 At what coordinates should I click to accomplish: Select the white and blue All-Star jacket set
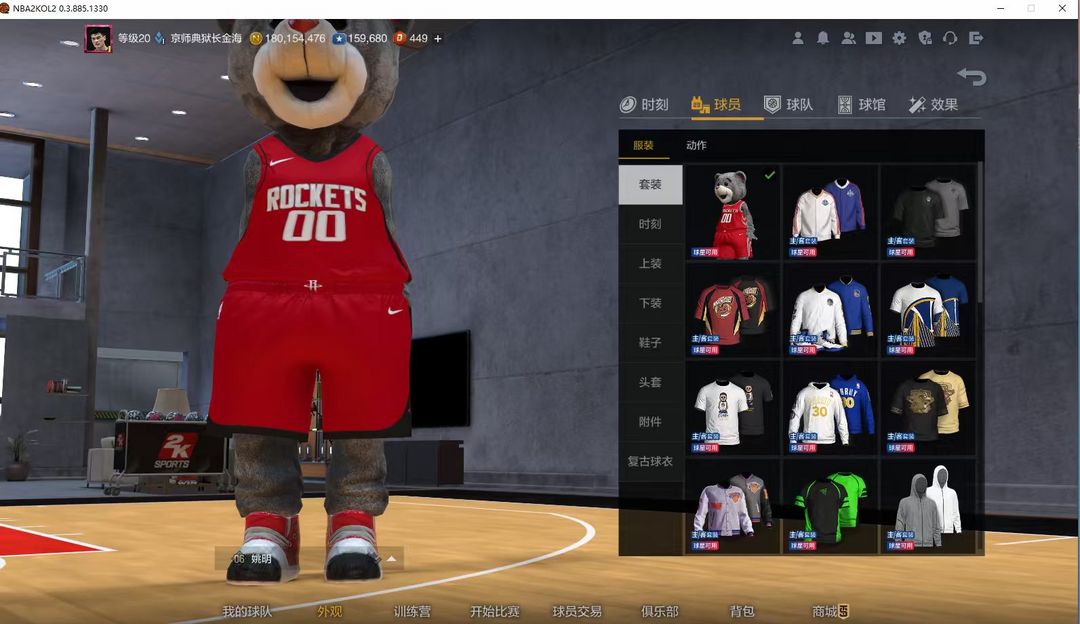tap(830, 213)
